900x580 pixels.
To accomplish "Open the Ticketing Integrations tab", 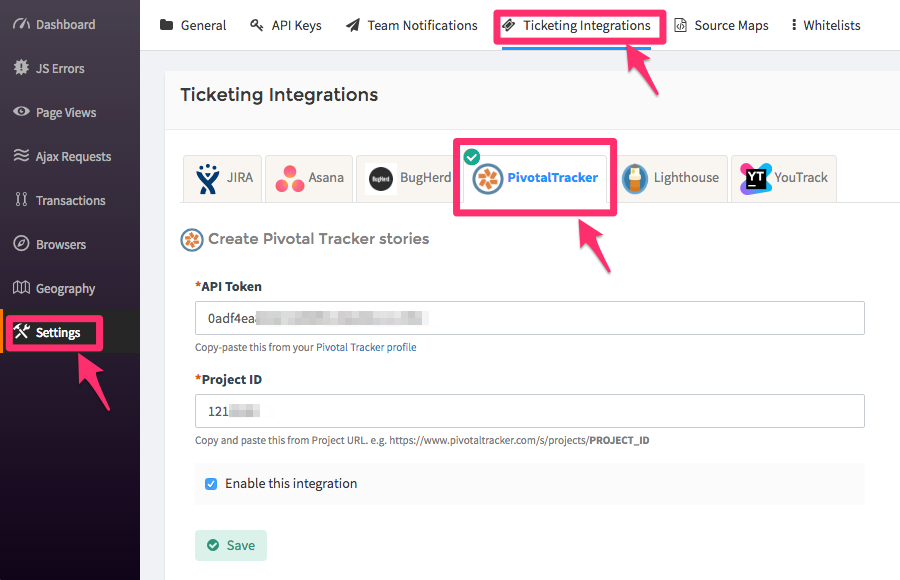I will point(576,25).
